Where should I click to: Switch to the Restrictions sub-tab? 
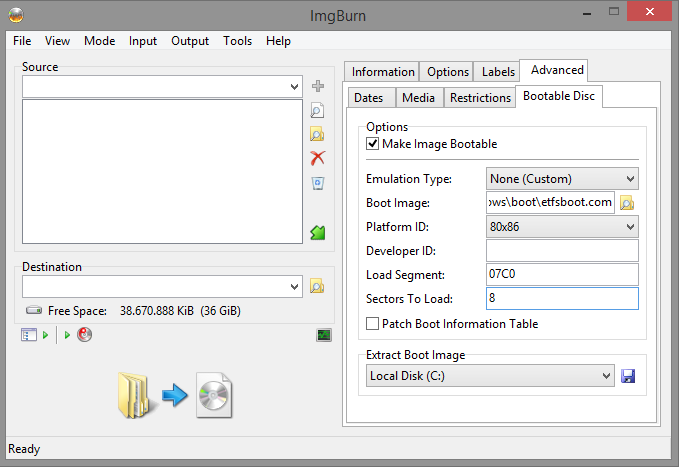point(480,97)
